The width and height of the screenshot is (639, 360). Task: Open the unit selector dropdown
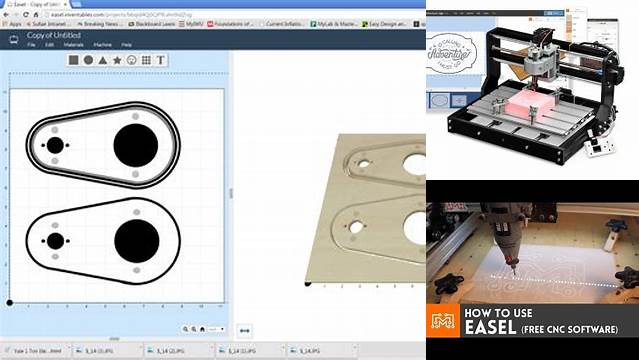point(216,329)
